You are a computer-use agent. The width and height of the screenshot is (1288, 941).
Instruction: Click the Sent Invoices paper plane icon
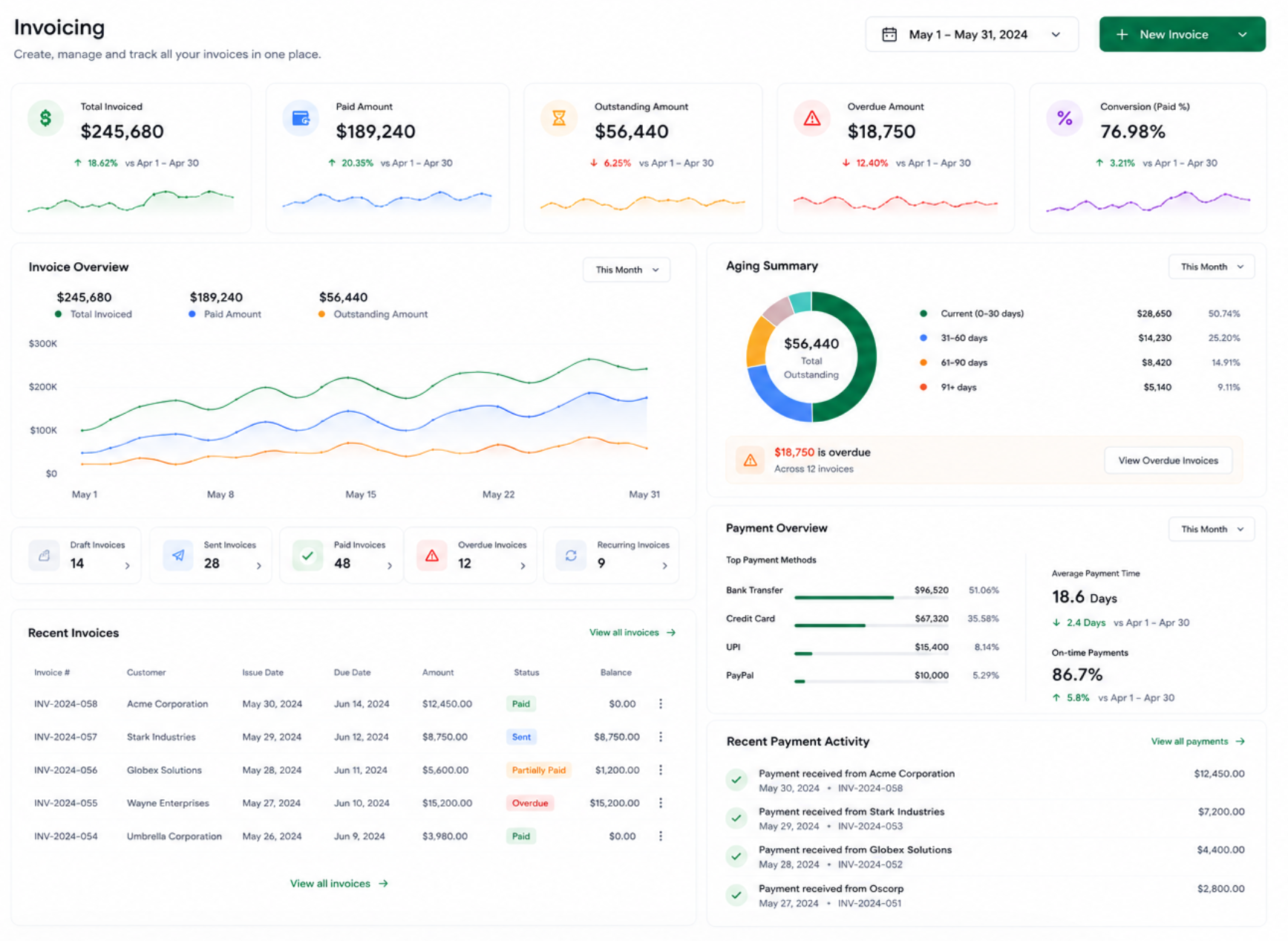click(178, 556)
